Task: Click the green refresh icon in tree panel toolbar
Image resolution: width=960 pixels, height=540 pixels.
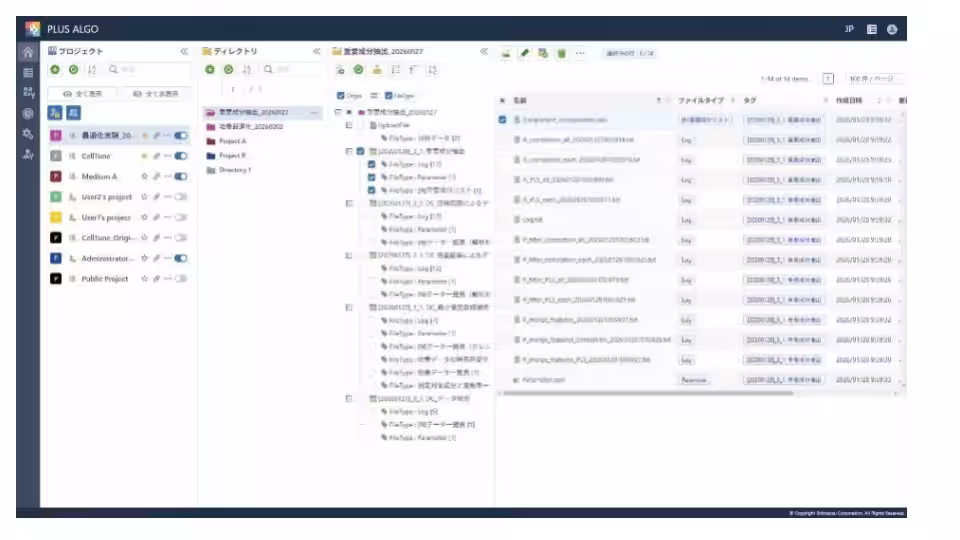Action: coord(359,70)
